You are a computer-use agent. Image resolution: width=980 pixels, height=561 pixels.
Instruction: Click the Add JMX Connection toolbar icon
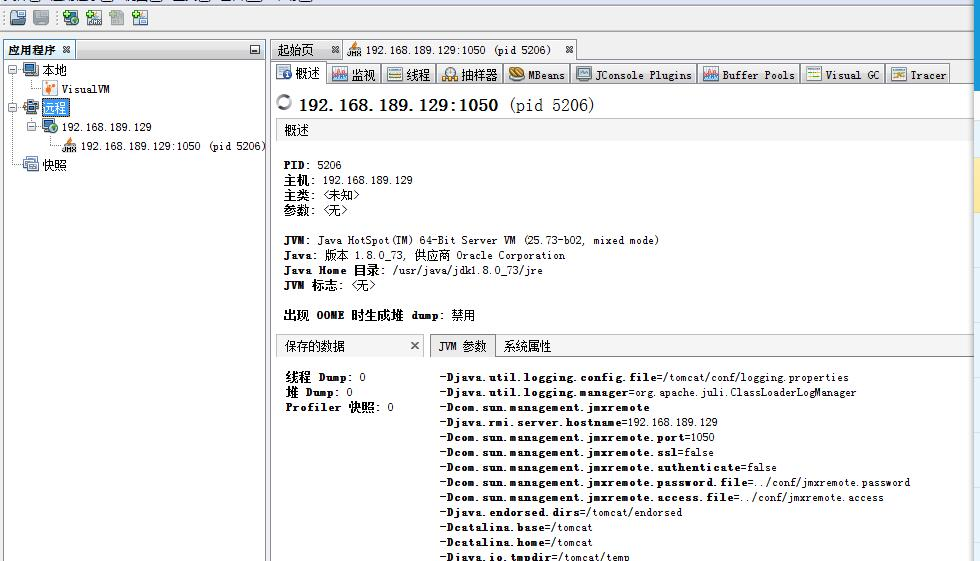pos(94,18)
